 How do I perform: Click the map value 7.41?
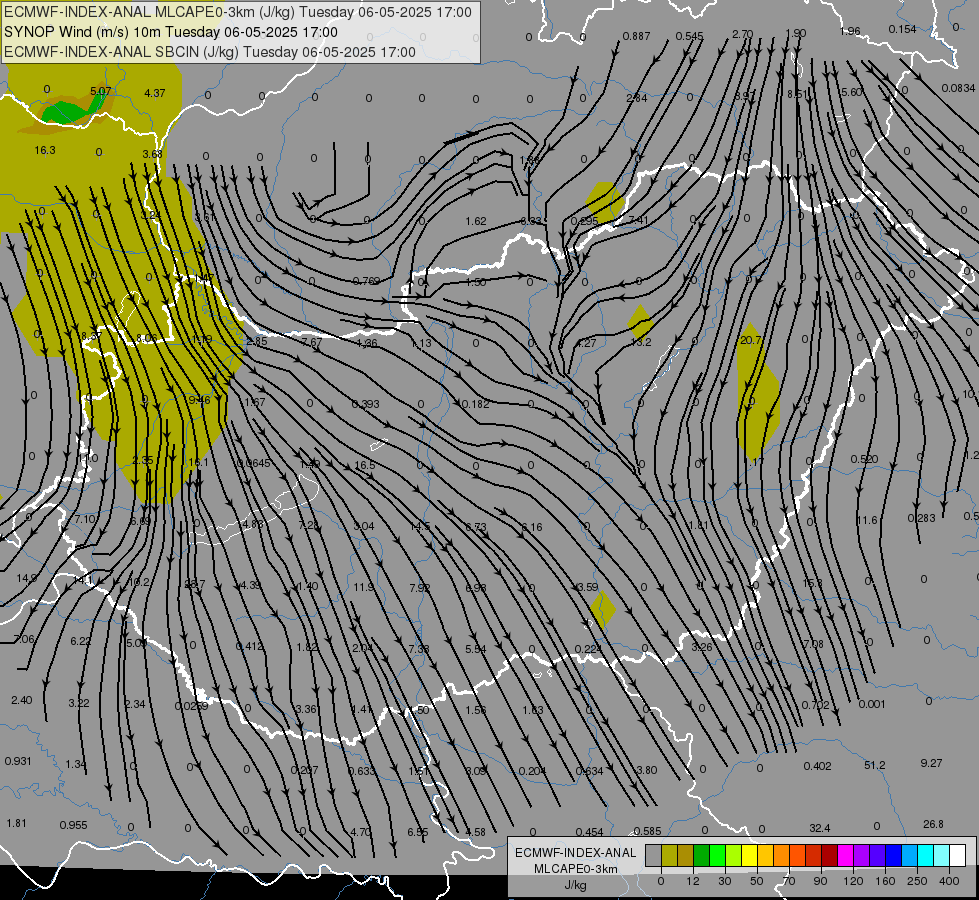[639, 220]
